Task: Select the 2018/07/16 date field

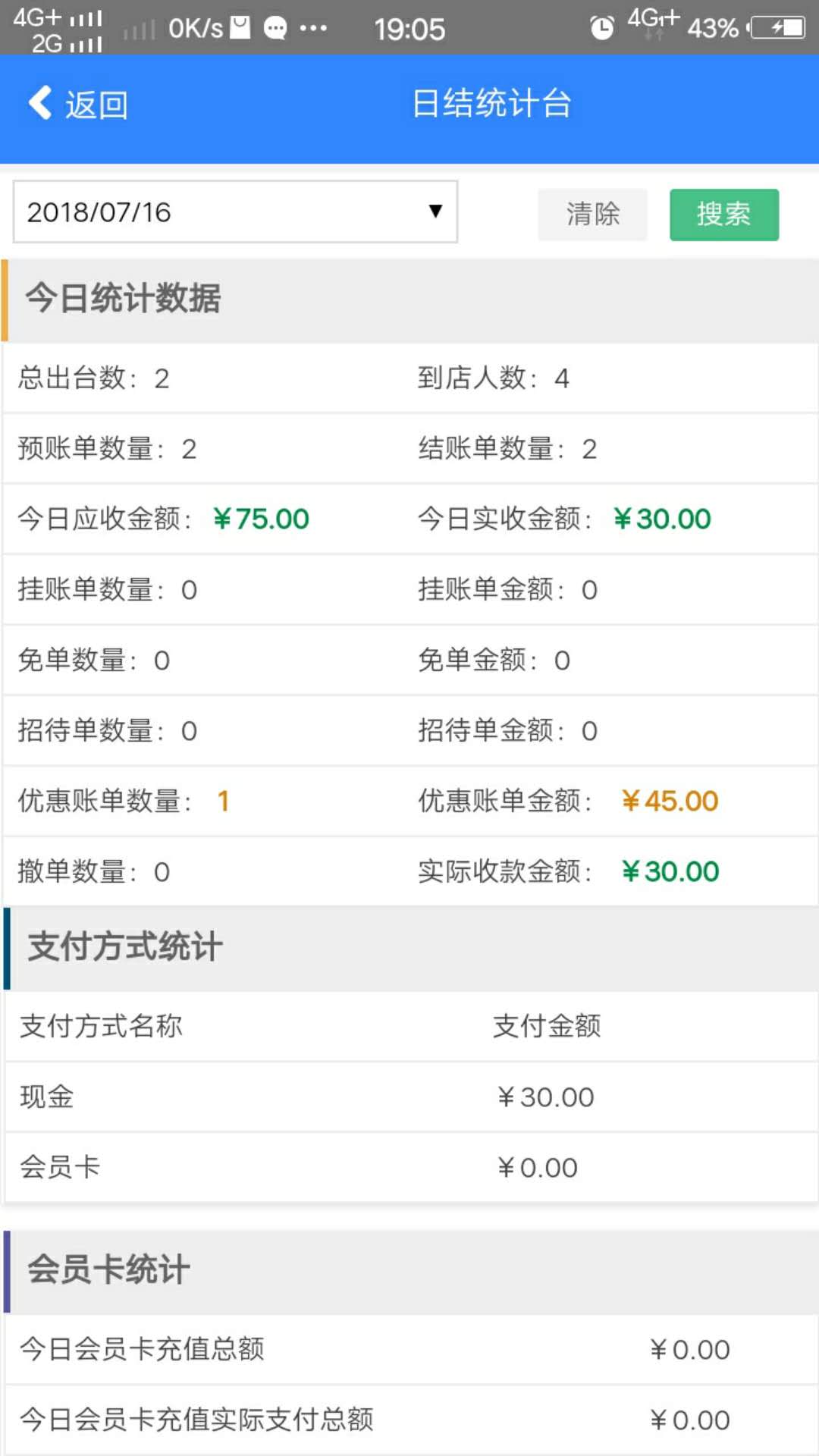Action: (220, 212)
